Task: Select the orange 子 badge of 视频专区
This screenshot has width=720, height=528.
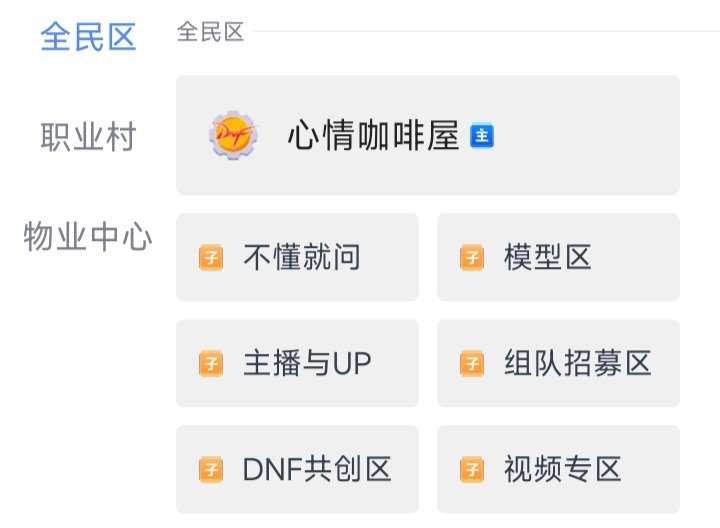Action: pos(472,470)
